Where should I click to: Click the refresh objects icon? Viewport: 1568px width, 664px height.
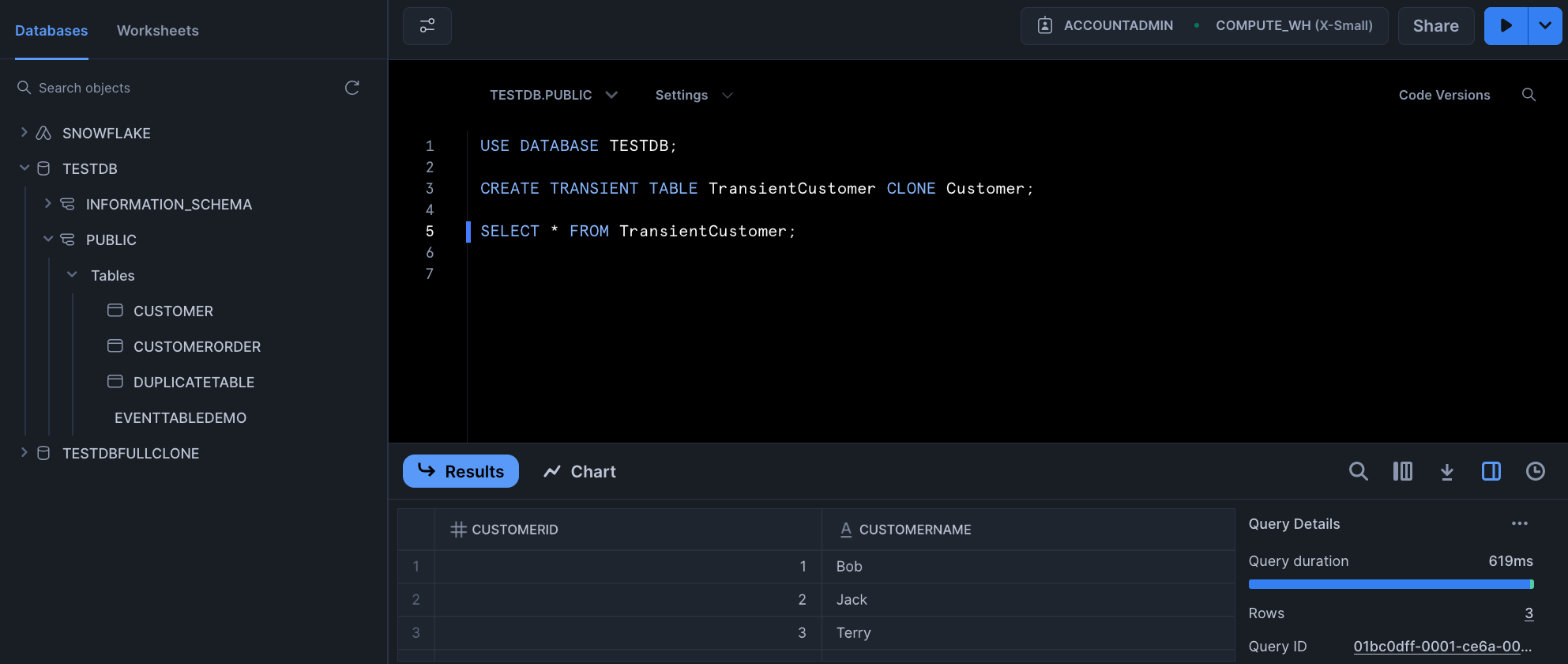point(352,88)
